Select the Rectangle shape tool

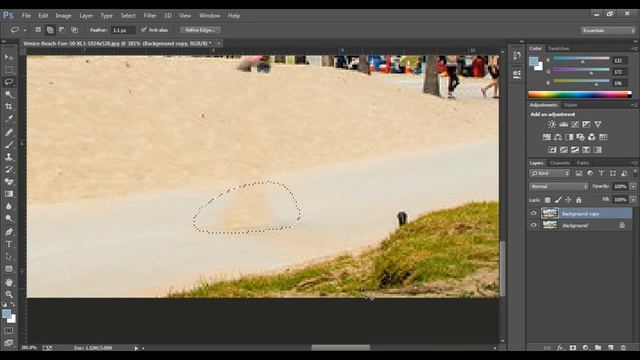point(9,269)
